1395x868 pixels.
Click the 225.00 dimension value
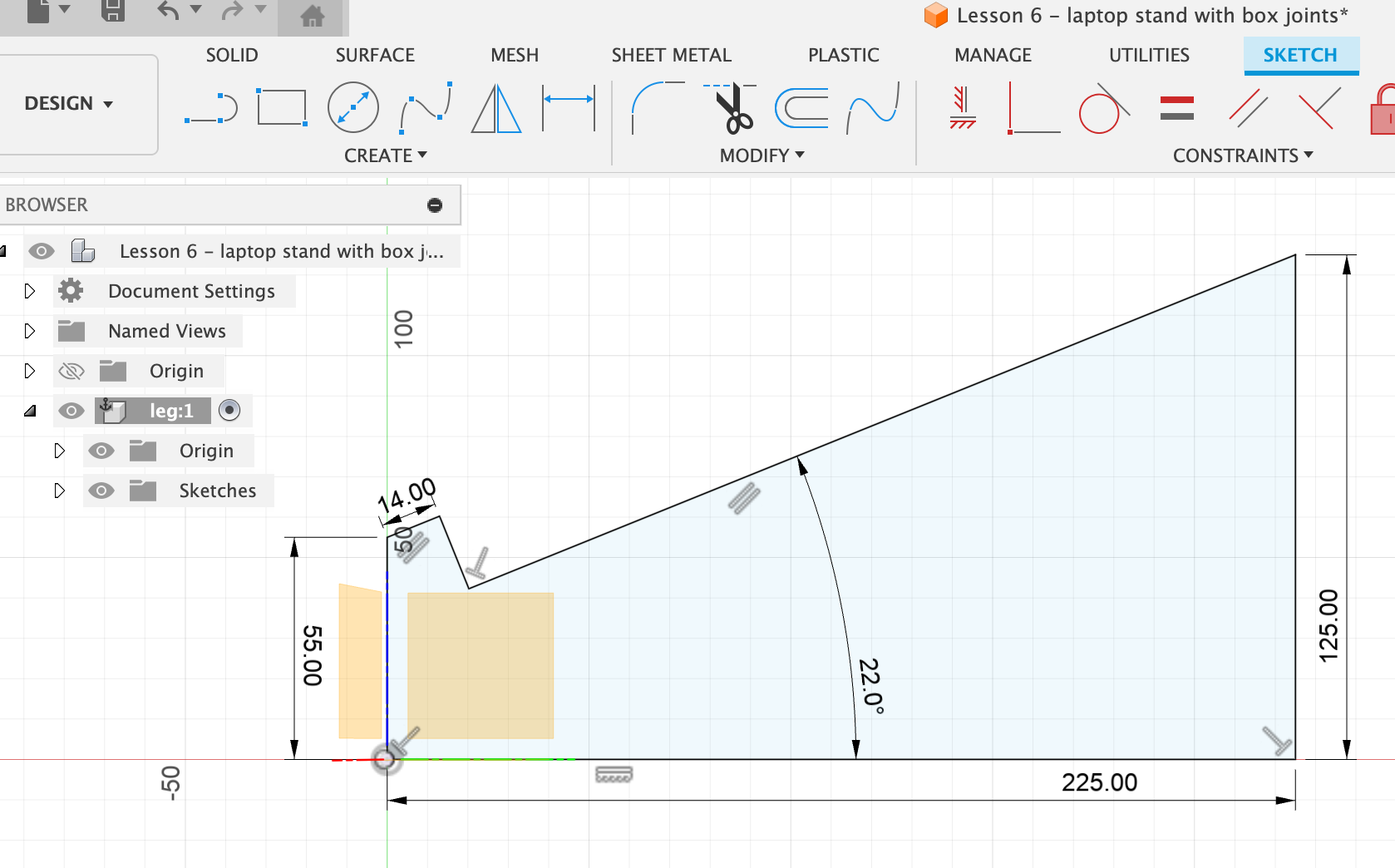(1099, 782)
